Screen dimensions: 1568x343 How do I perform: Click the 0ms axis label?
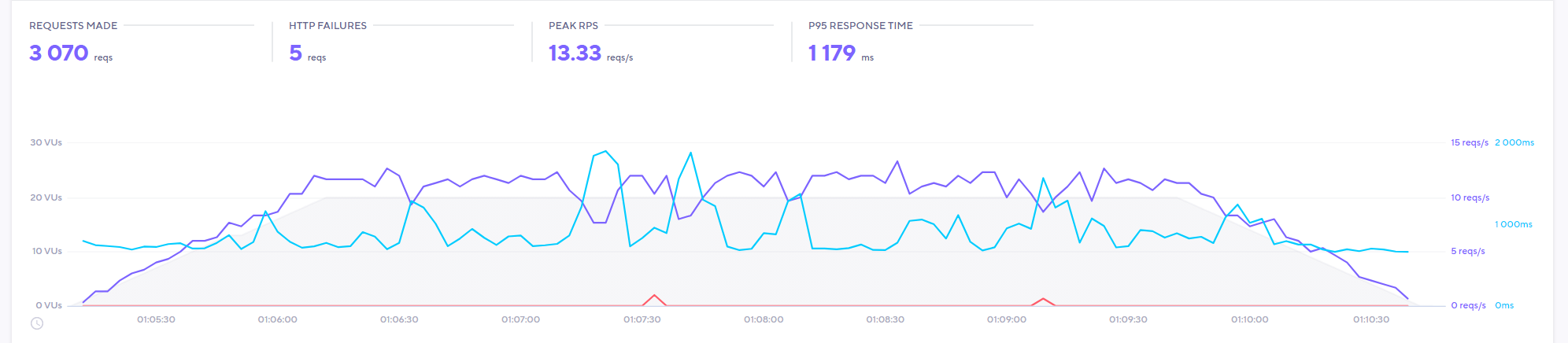point(1504,305)
